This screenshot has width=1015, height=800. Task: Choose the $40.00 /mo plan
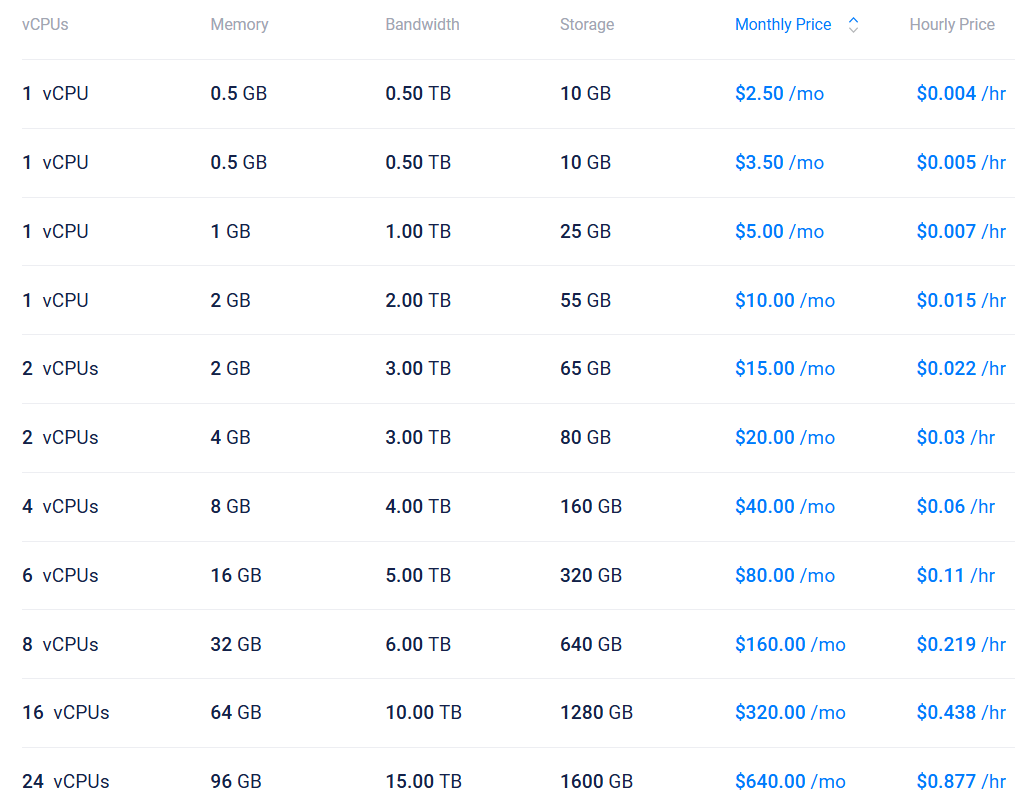pyautogui.click(x=784, y=507)
